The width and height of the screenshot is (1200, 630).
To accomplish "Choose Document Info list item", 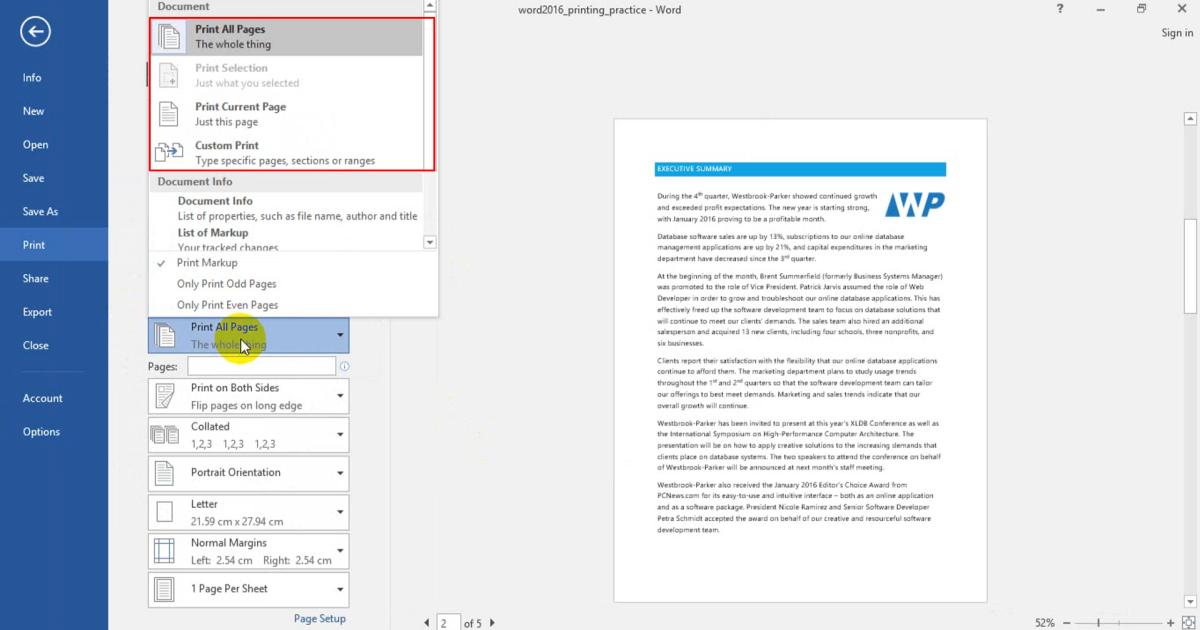I will (x=288, y=208).
